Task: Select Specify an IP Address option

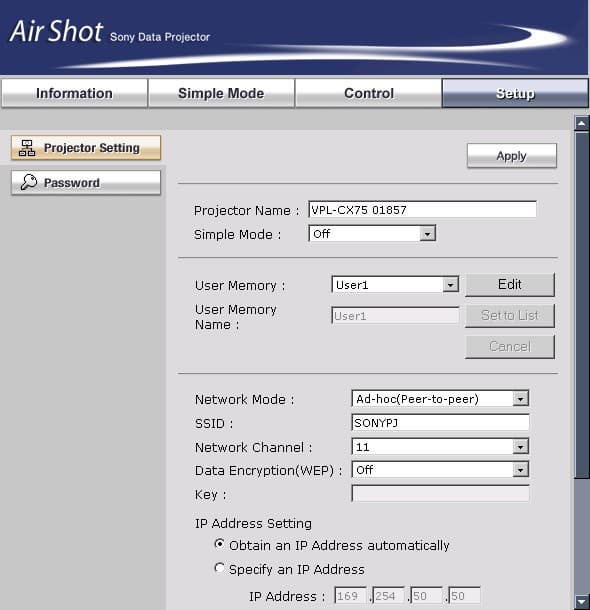Action: [x=219, y=568]
